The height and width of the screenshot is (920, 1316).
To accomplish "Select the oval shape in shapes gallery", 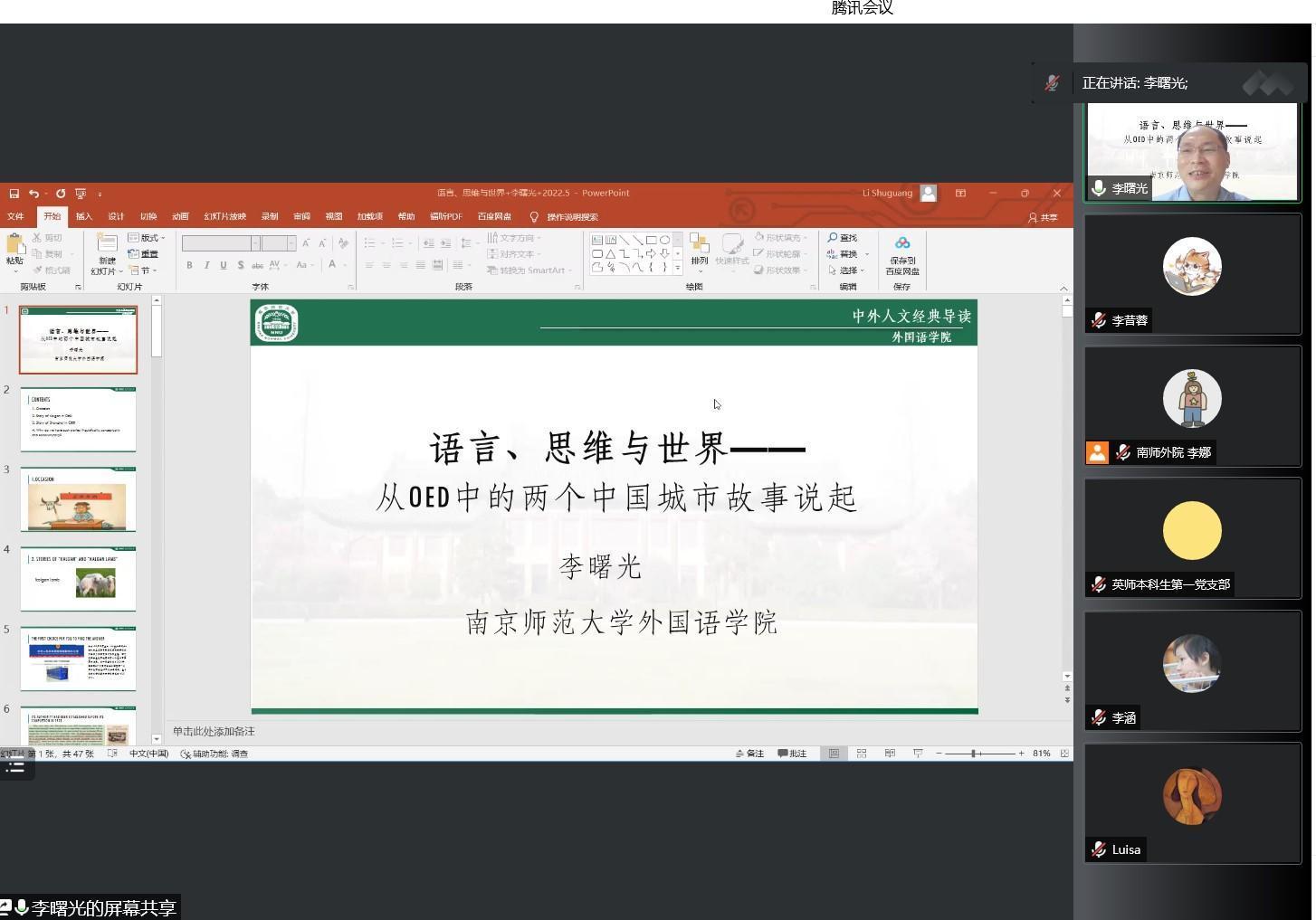I will tap(665, 240).
